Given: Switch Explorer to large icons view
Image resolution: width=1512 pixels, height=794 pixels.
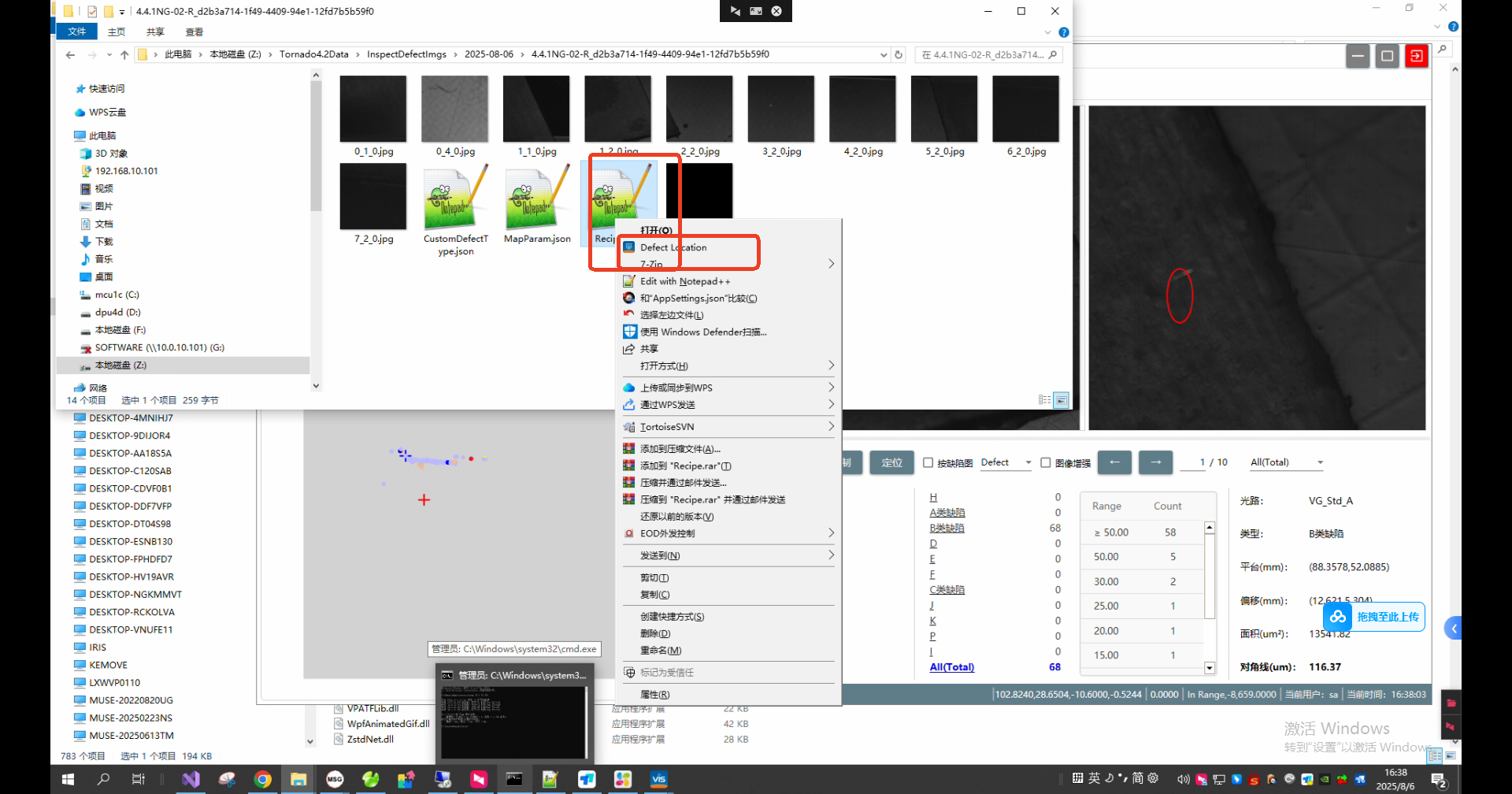Looking at the screenshot, I should point(1061,400).
